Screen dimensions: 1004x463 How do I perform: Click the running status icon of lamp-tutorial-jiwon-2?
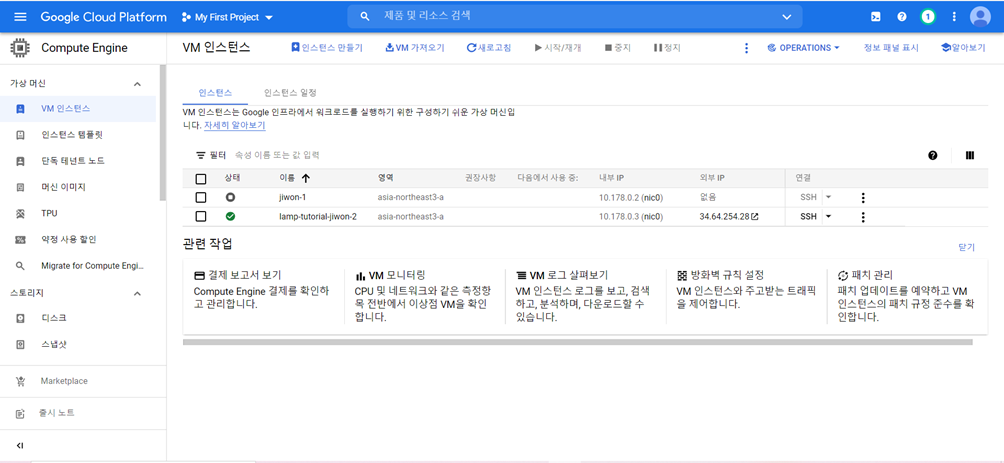coord(231,216)
